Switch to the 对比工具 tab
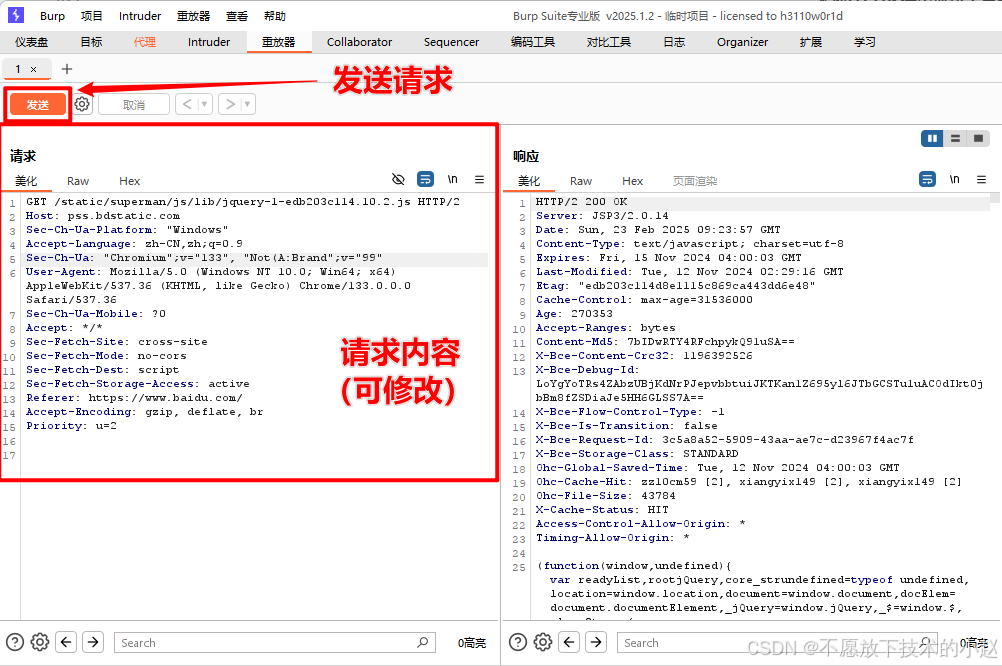This screenshot has height=666, width=1002. click(608, 42)
